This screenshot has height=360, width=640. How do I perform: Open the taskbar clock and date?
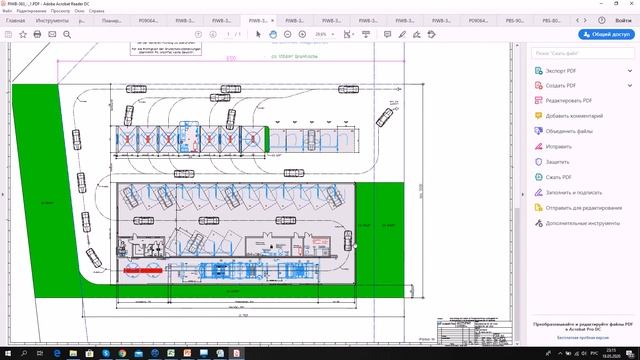click(x=611, y=353)
